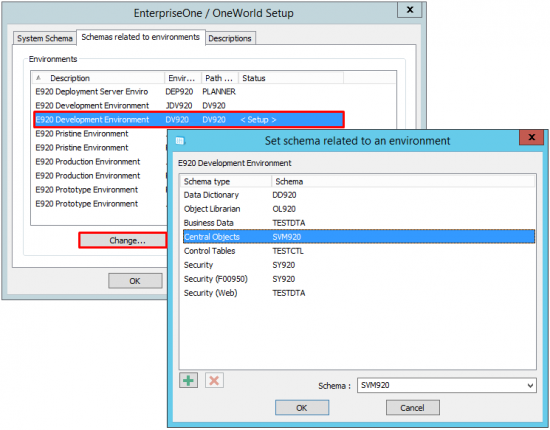The height and width of the screenshot is (430, 550).
Task: Click the PLANNER path code cell
Action: (219, 92)
